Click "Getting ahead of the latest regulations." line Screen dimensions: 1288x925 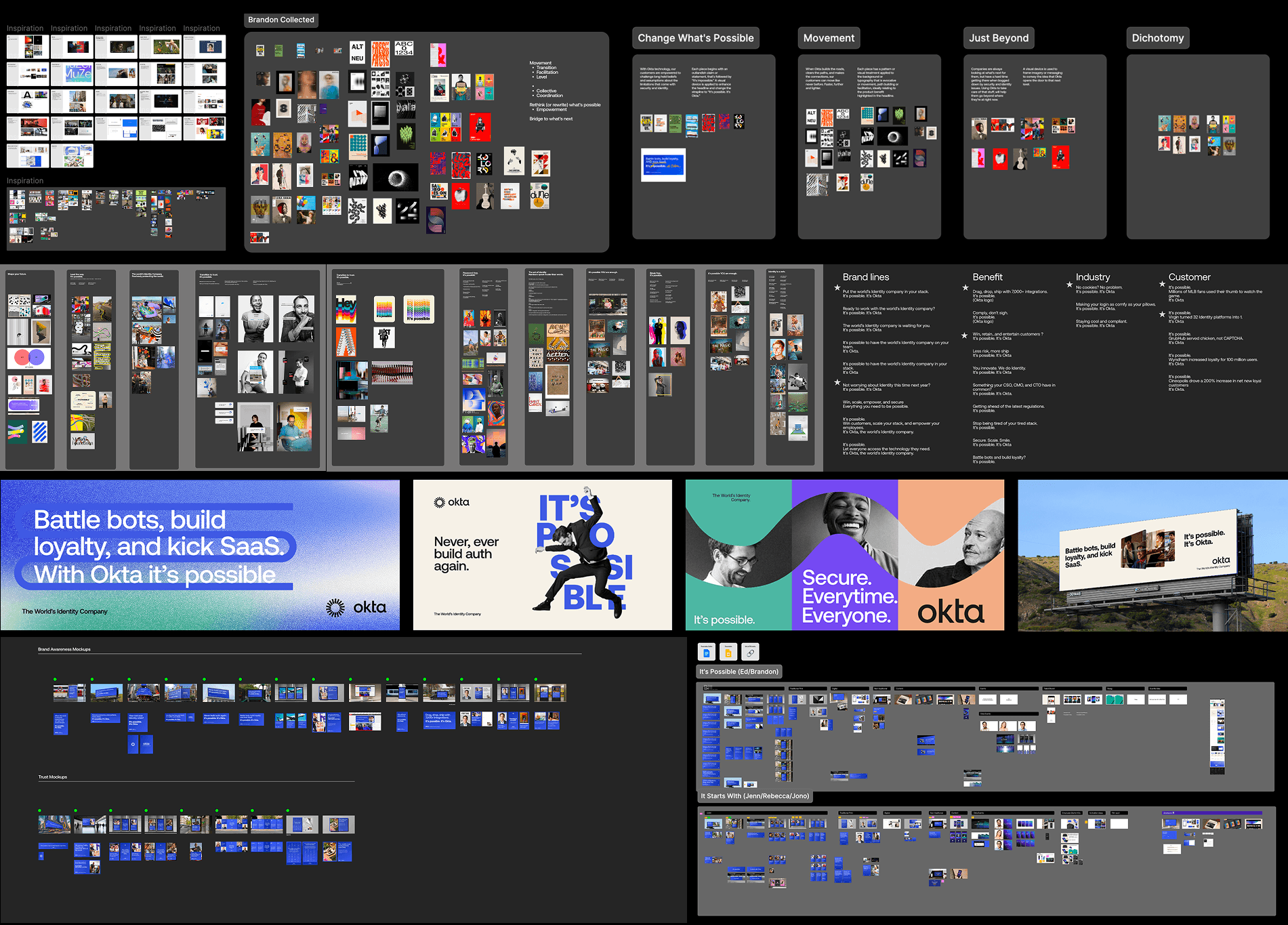(1008, 407)
